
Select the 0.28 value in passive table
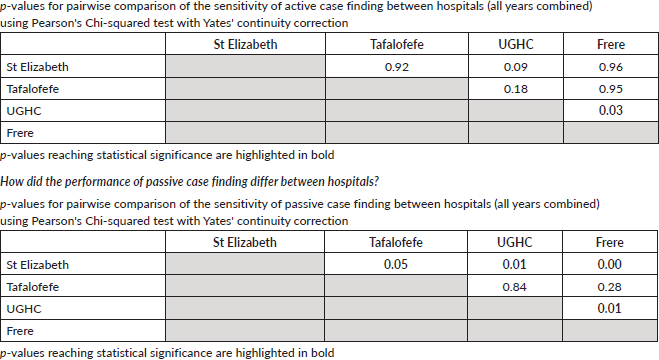pos(609,287)
